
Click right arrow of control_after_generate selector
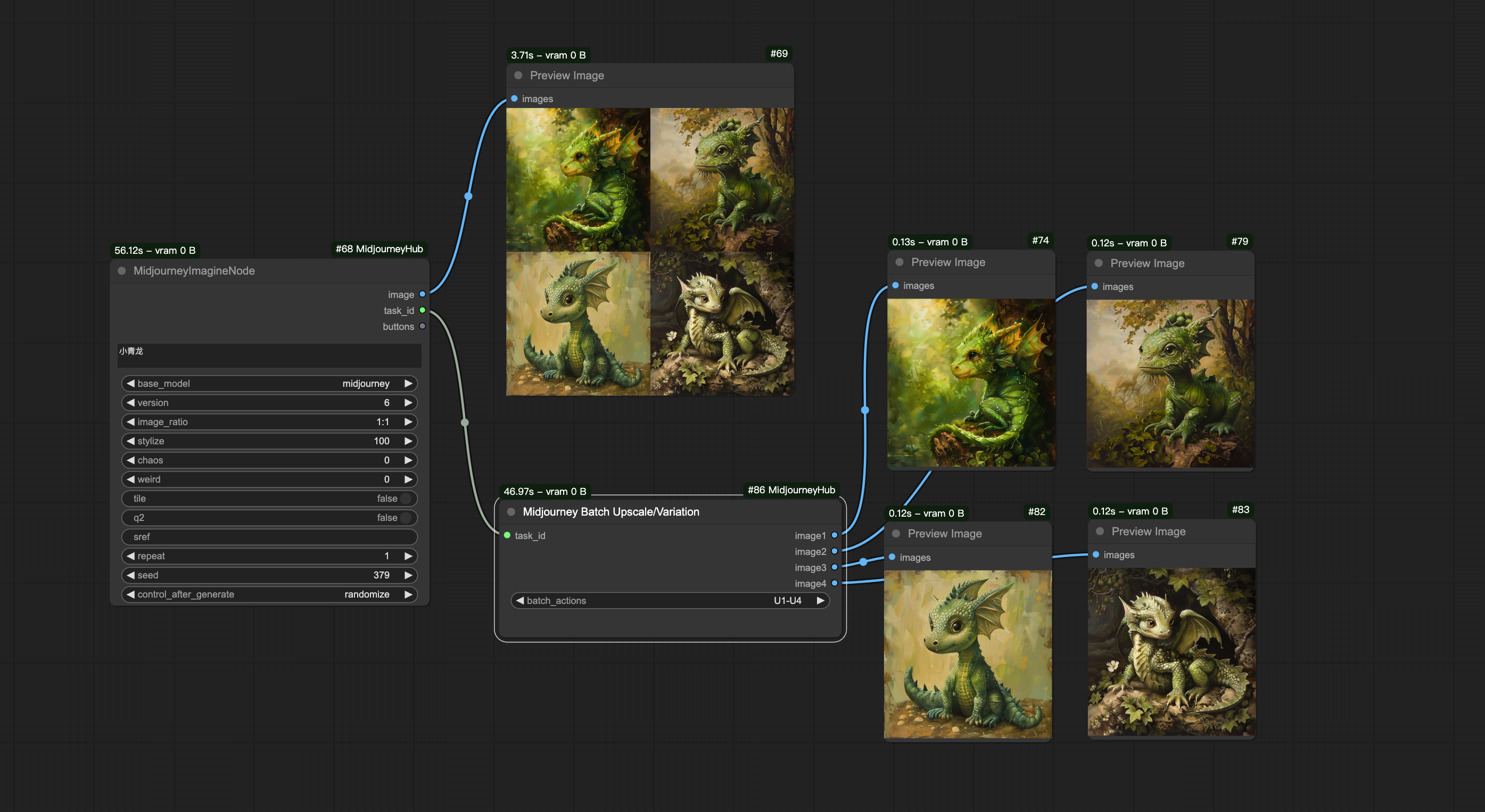(408, 594)
